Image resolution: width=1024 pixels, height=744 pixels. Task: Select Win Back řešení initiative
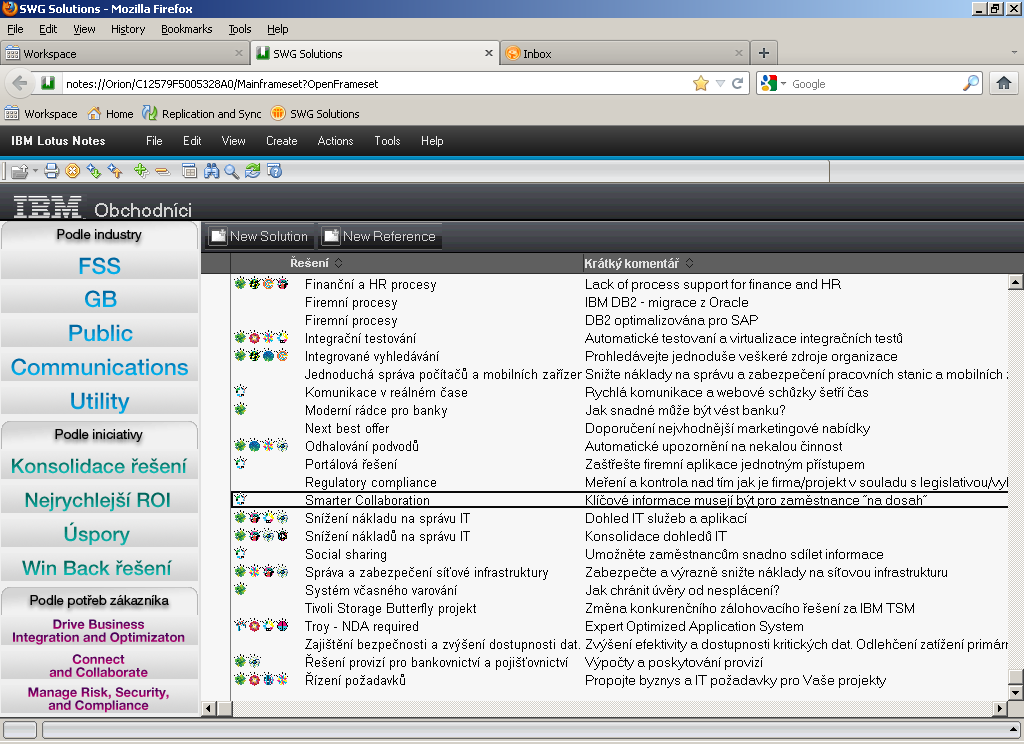click(99, 568)
